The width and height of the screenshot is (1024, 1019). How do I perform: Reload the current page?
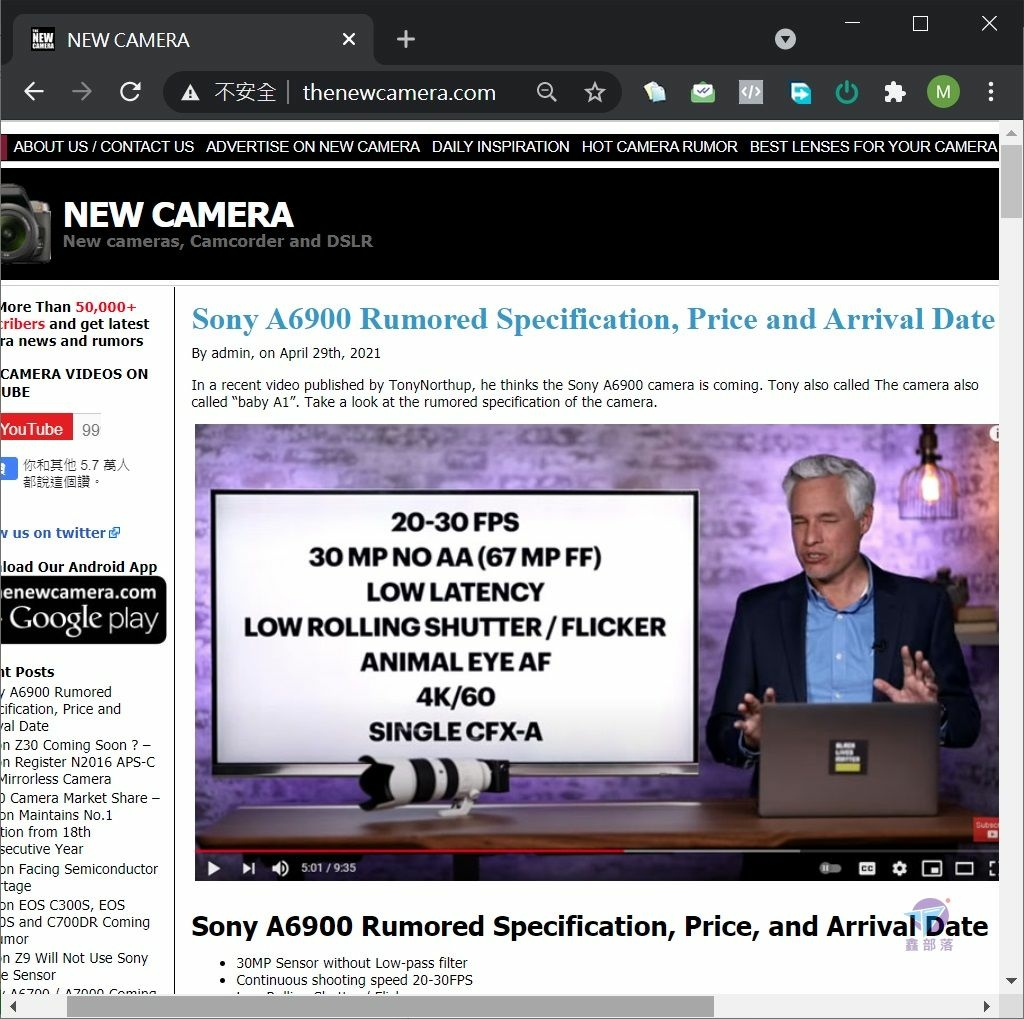(130, 91)
